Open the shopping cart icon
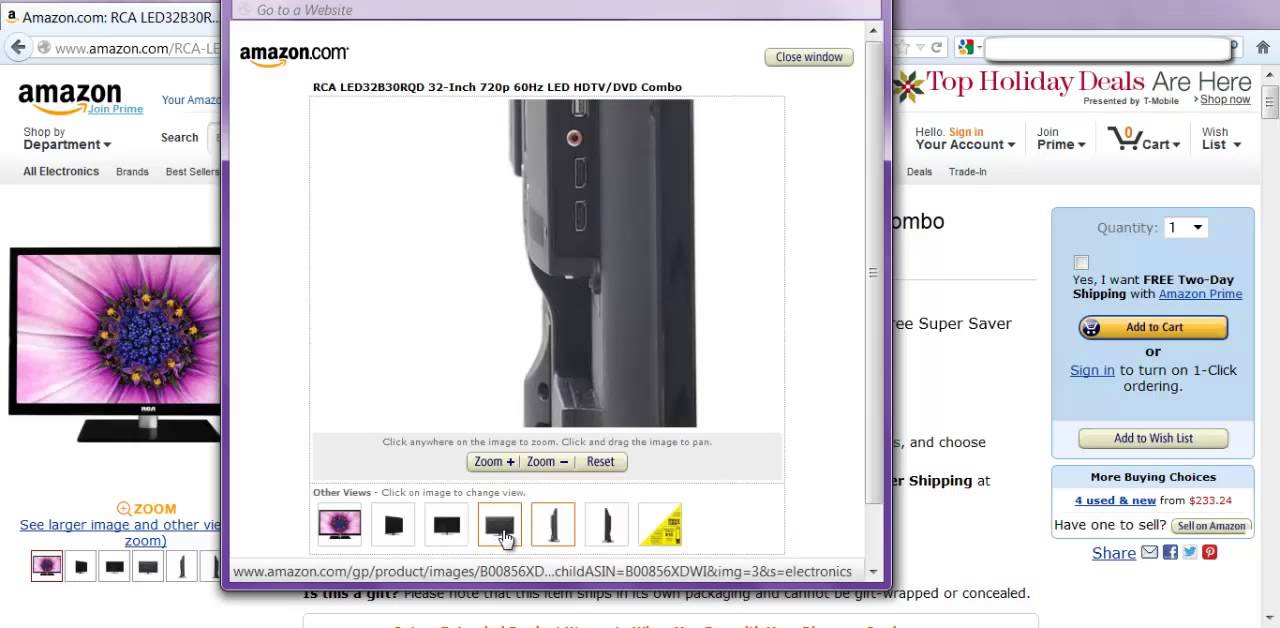This screenshot has height=628, width=1280. [x=1124, y=138]
